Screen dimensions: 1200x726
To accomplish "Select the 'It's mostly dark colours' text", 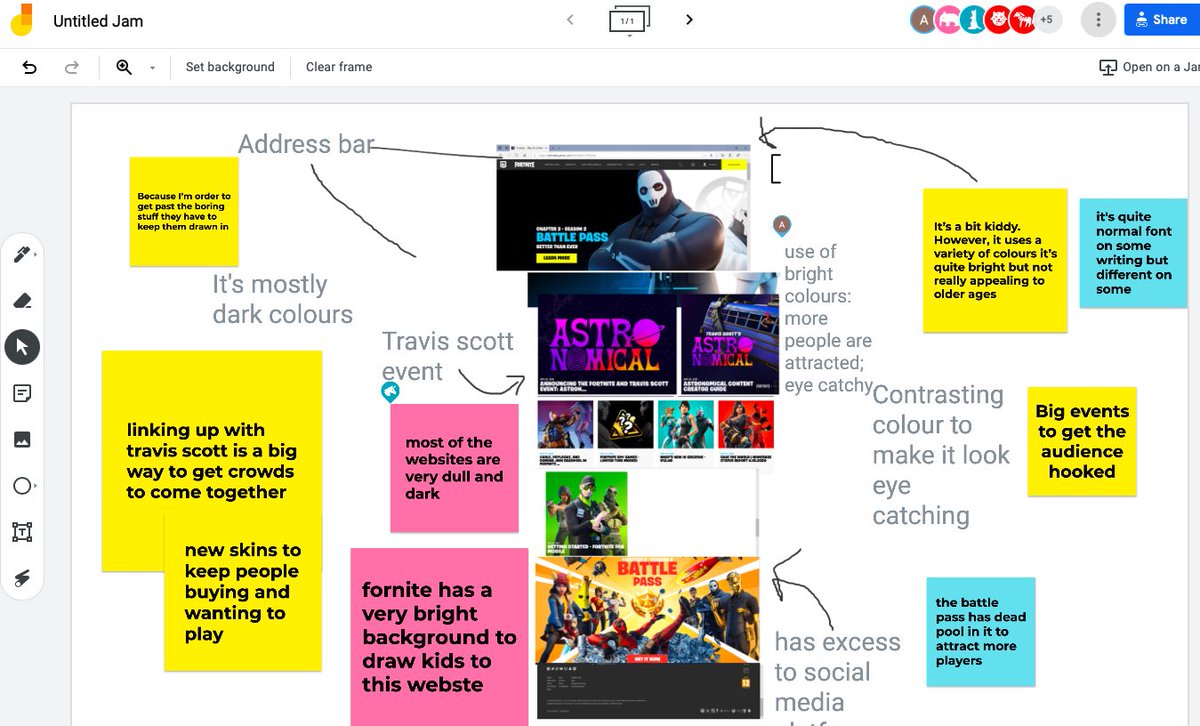I will coord(283,299).
